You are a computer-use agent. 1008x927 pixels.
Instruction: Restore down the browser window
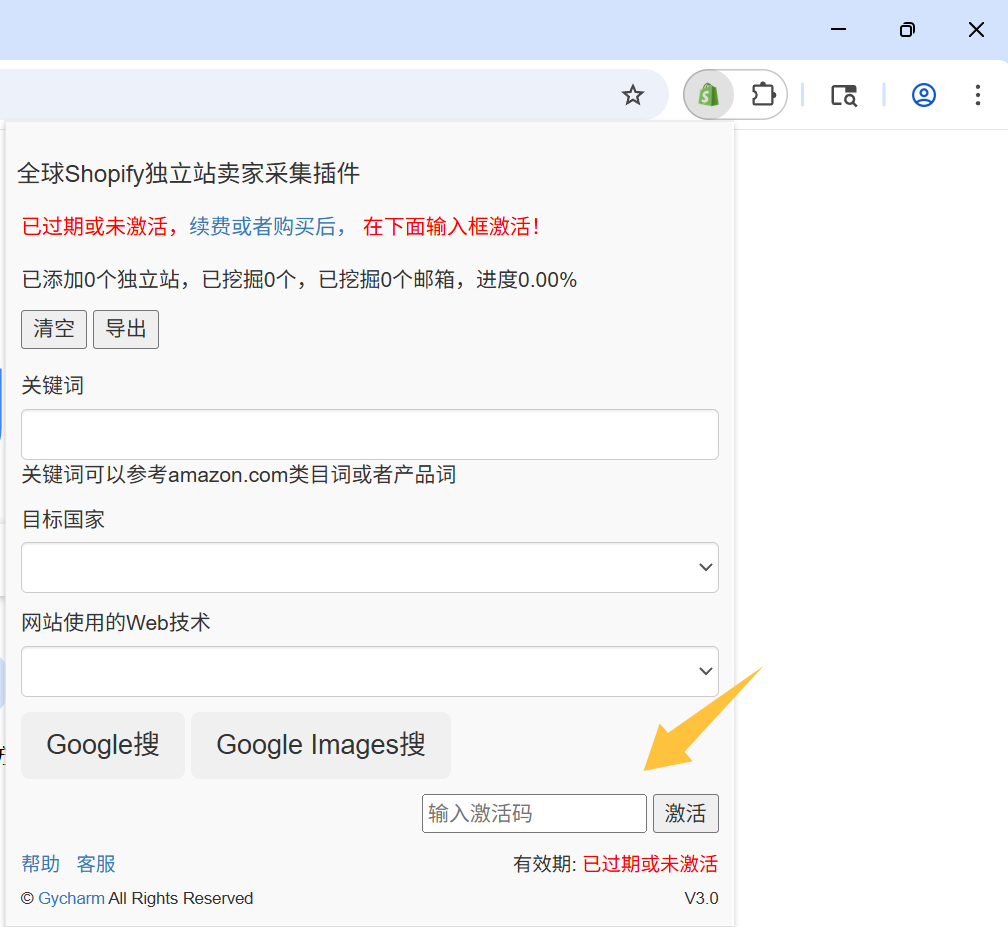point(907,29)
